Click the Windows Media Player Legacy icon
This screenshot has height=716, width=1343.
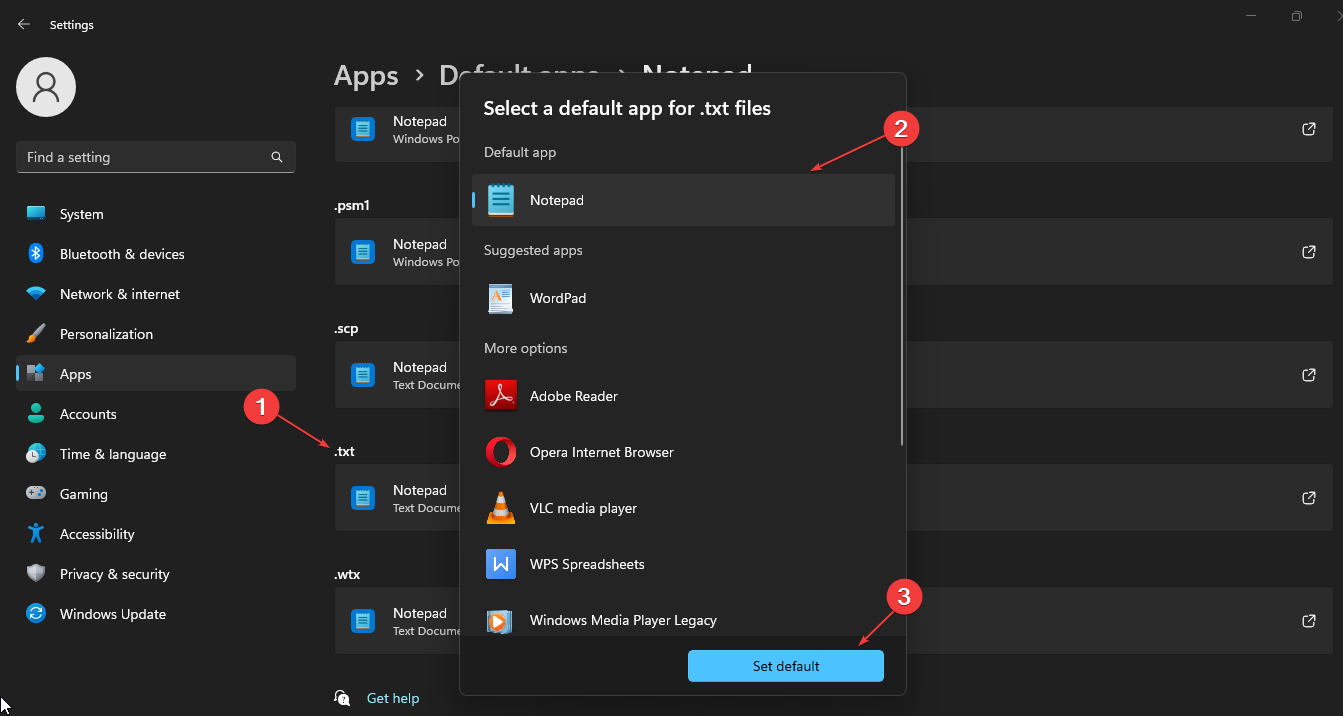pyautogui.click(x=501, y=620)
